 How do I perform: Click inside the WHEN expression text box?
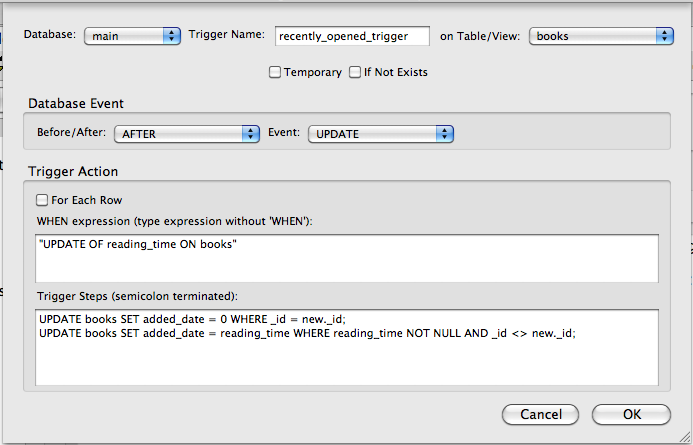point(346,267)
